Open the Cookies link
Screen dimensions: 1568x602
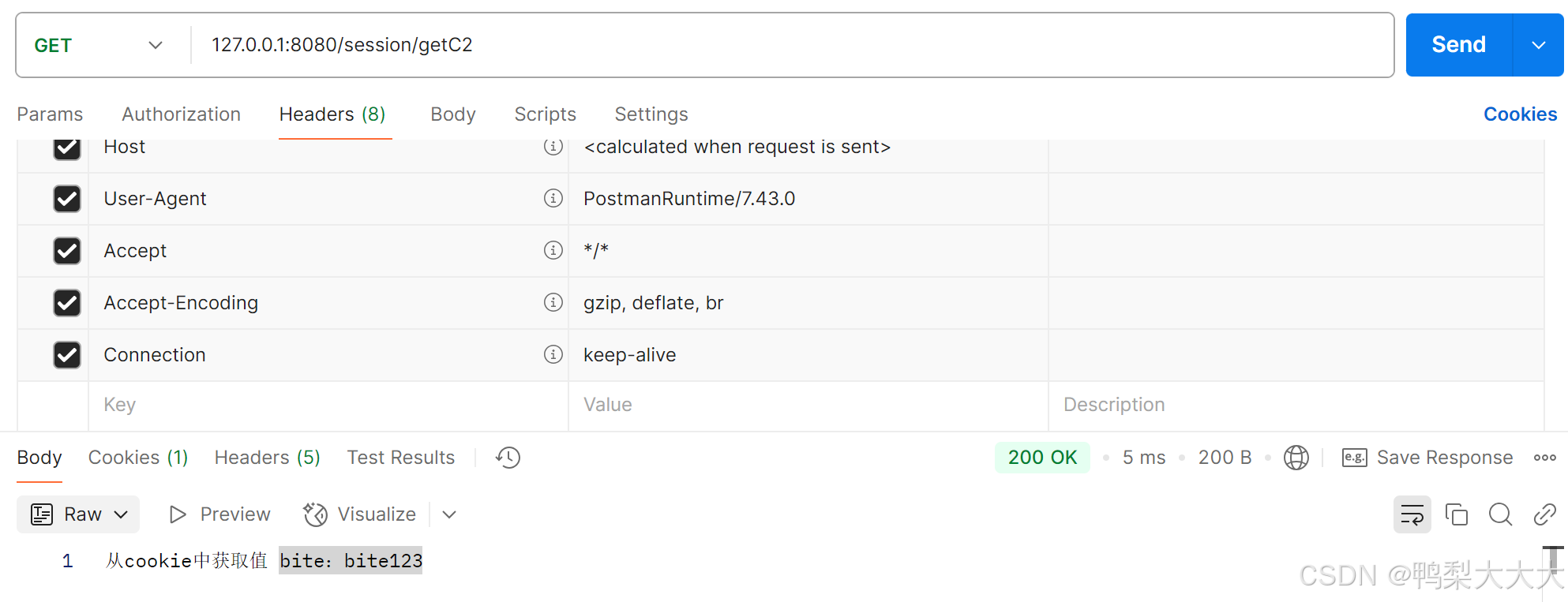[x=1520, y=114]
